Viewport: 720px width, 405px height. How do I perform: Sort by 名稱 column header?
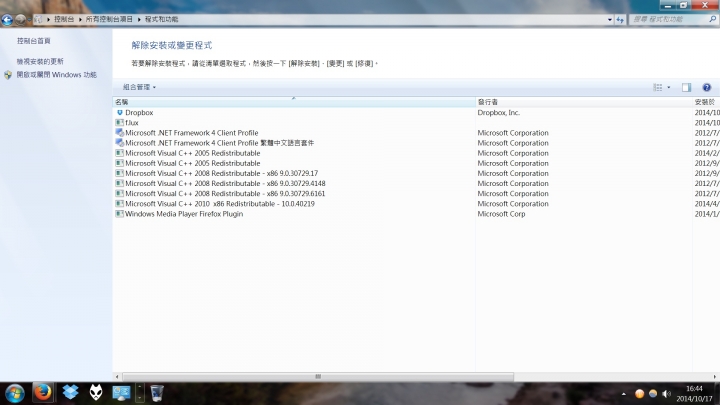click(x=294, y=102)
